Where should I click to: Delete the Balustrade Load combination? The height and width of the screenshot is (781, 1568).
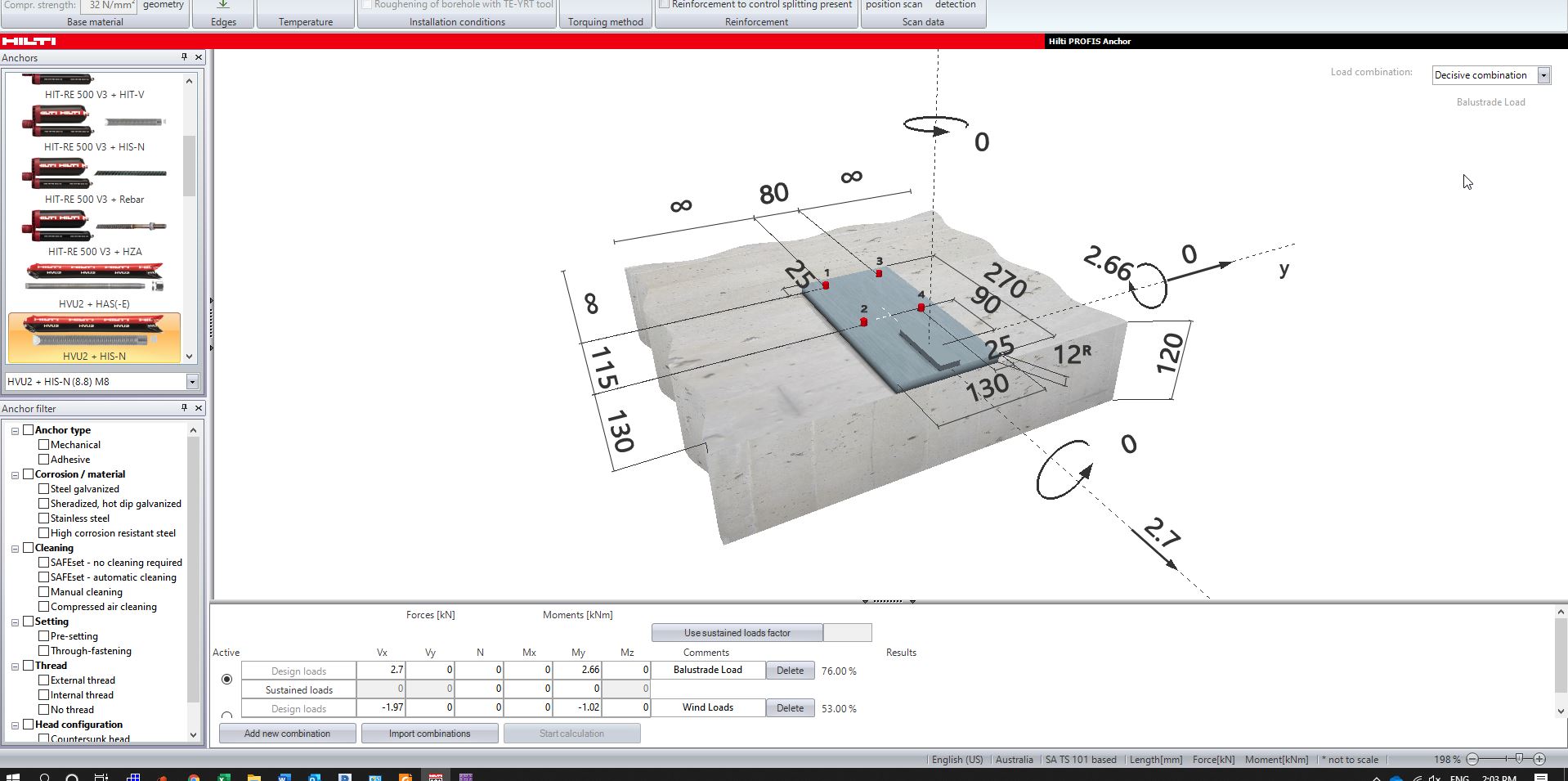tap(790, 671)
